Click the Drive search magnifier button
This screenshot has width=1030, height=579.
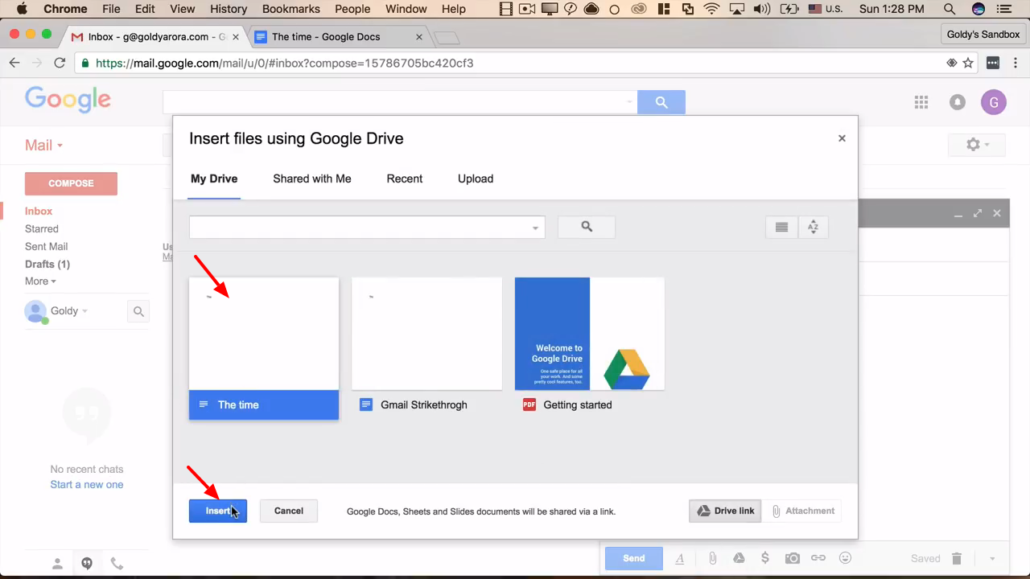587,227
